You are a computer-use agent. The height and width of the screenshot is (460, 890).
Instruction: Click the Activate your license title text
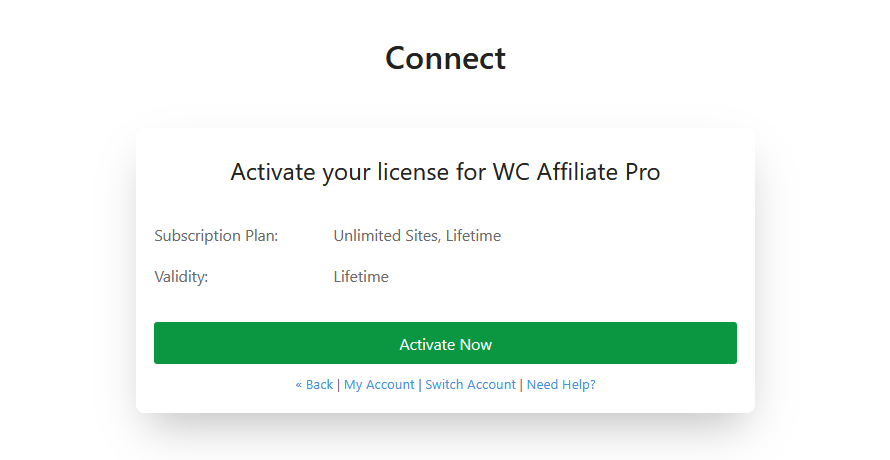(x=445, y=172)
